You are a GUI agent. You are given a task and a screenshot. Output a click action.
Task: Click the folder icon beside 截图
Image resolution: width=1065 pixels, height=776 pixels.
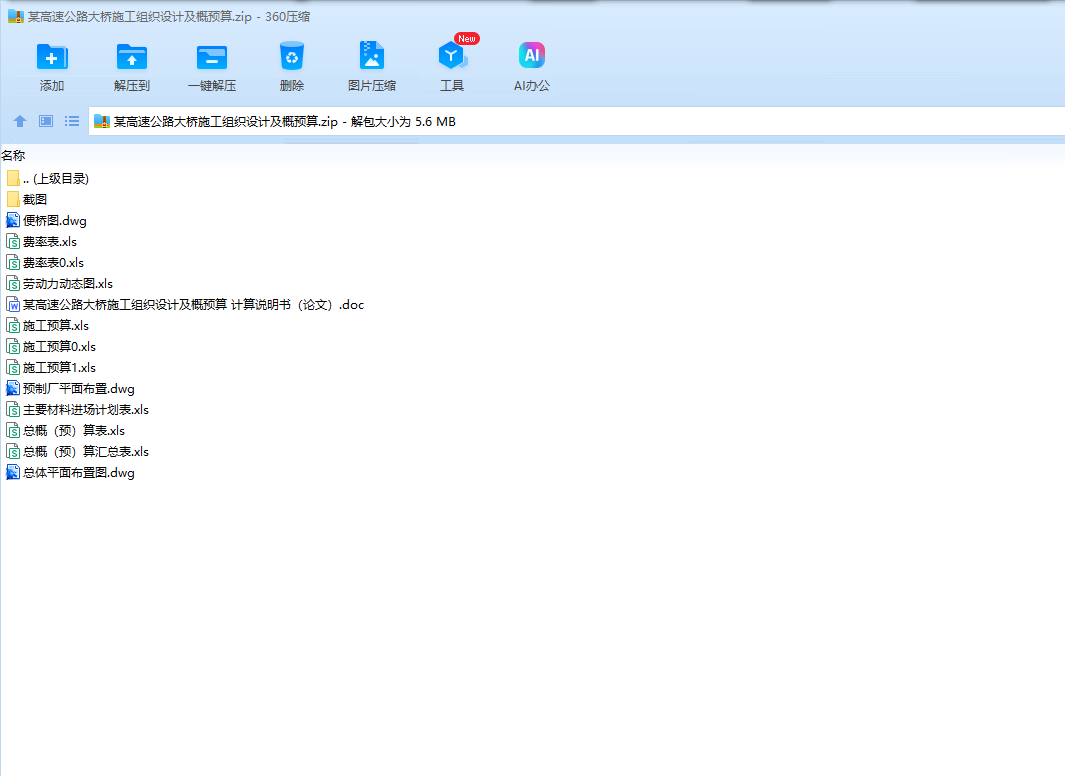pos(13,200)
